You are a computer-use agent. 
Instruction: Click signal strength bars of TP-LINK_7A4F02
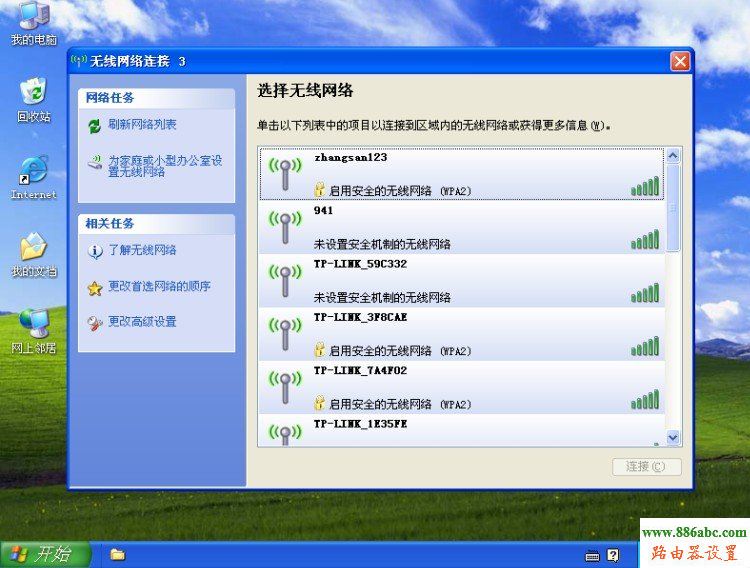point(645,399)
